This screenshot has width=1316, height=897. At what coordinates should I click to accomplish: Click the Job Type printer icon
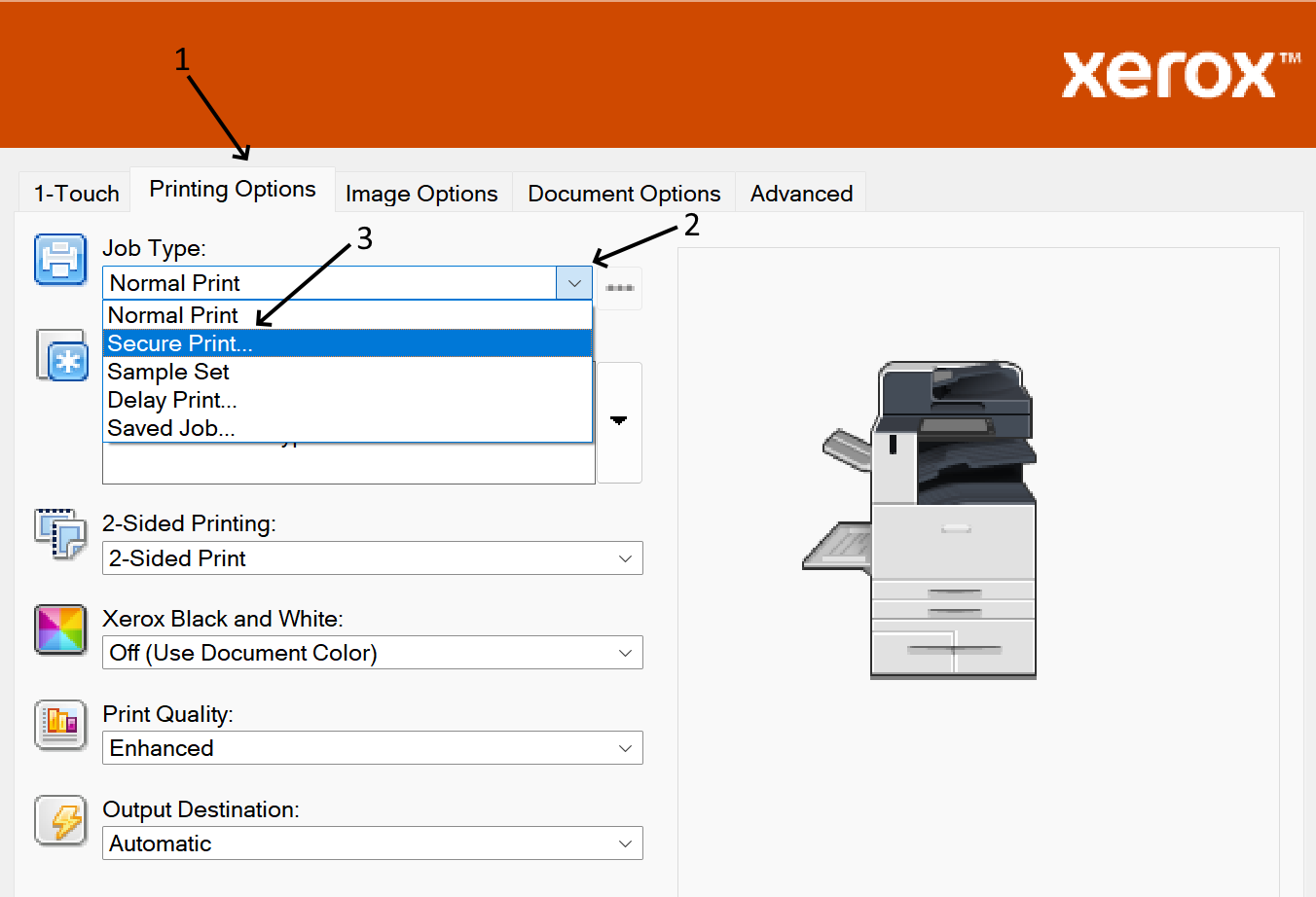click(x=60, y=260)
